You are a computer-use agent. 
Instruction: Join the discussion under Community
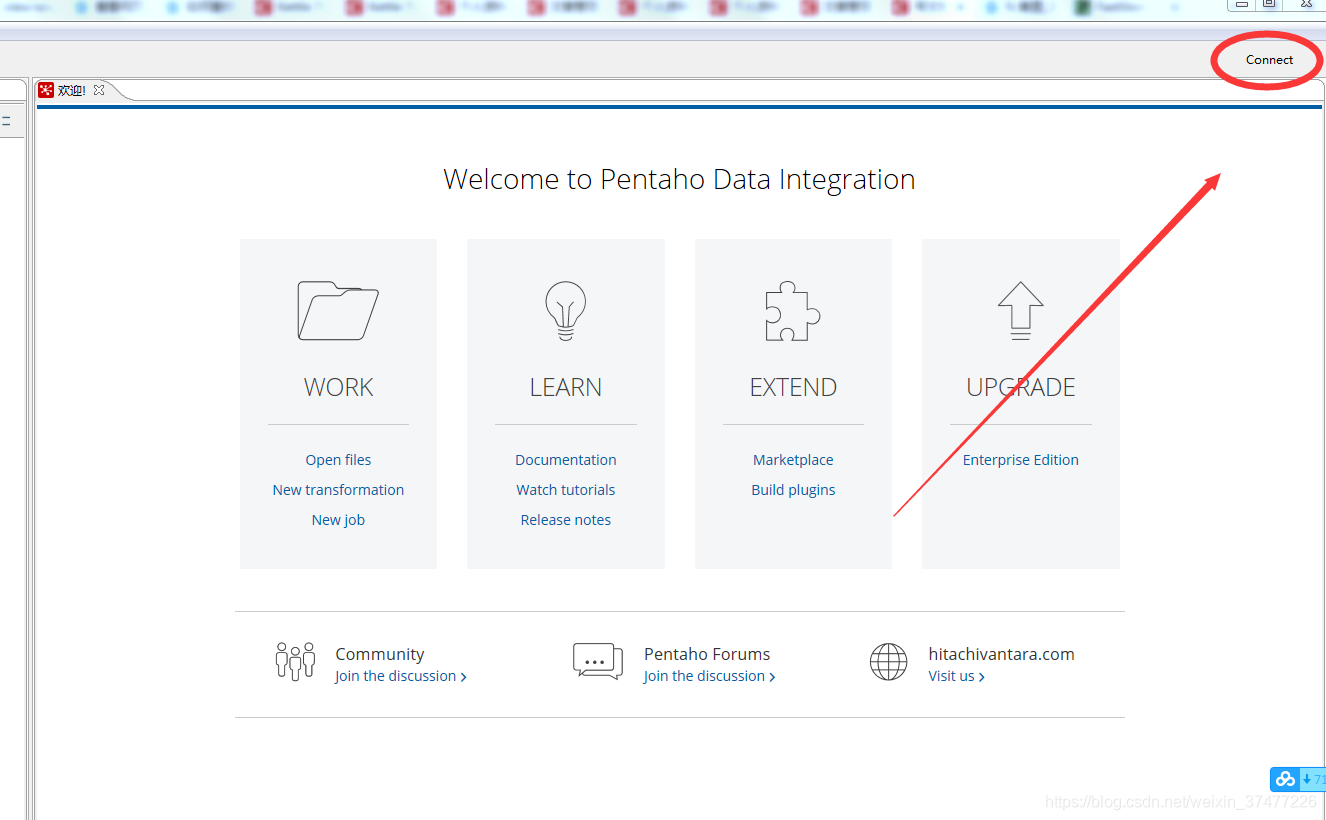[401, 676]
